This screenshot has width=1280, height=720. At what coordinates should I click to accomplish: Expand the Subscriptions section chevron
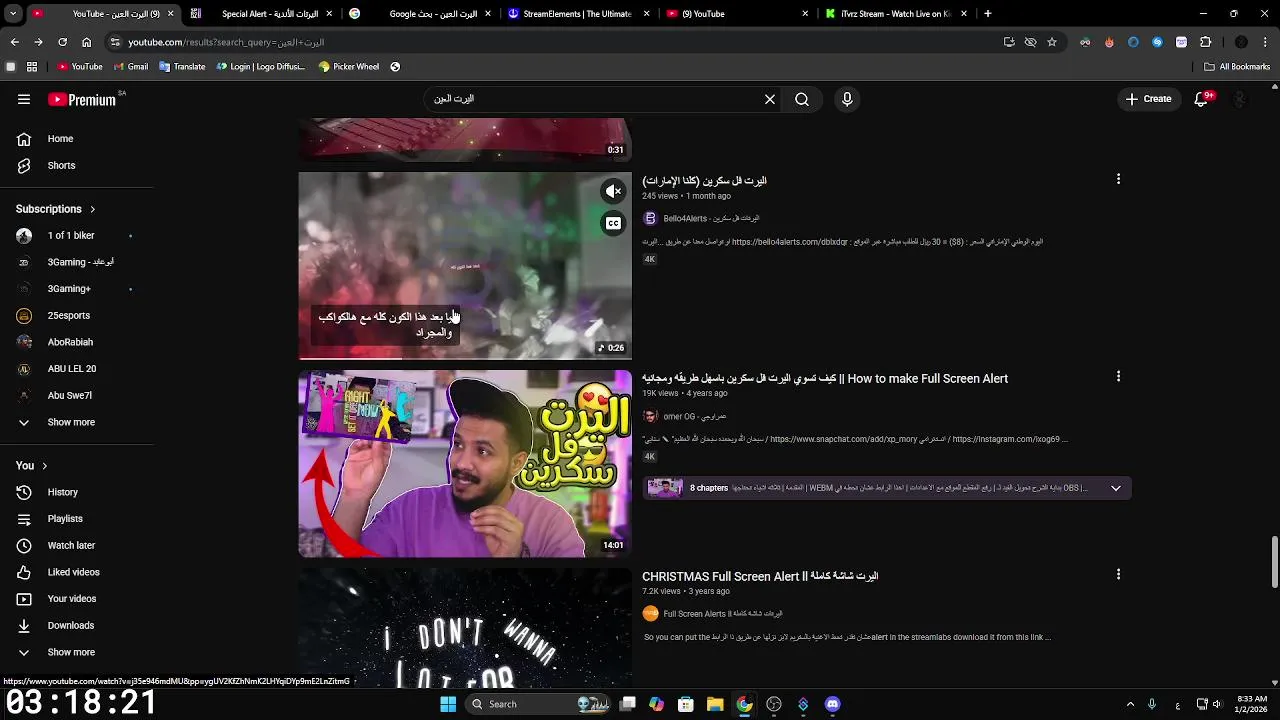[92, 209]
